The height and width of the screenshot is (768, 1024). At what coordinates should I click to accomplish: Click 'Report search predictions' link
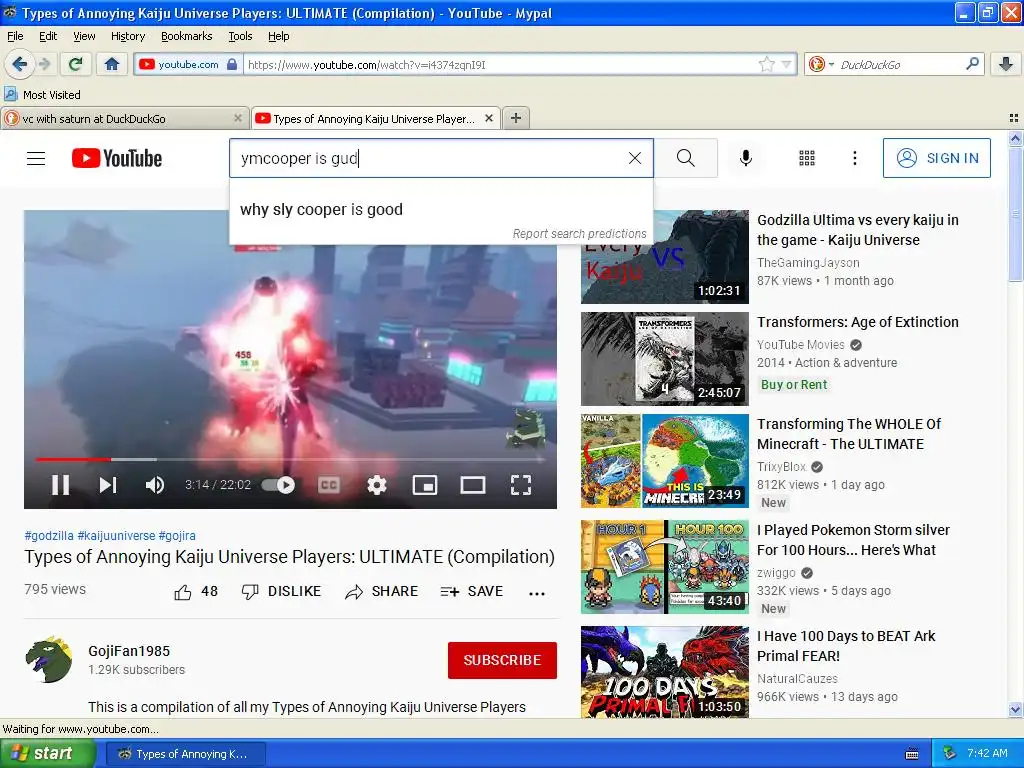tap(579, 234)
